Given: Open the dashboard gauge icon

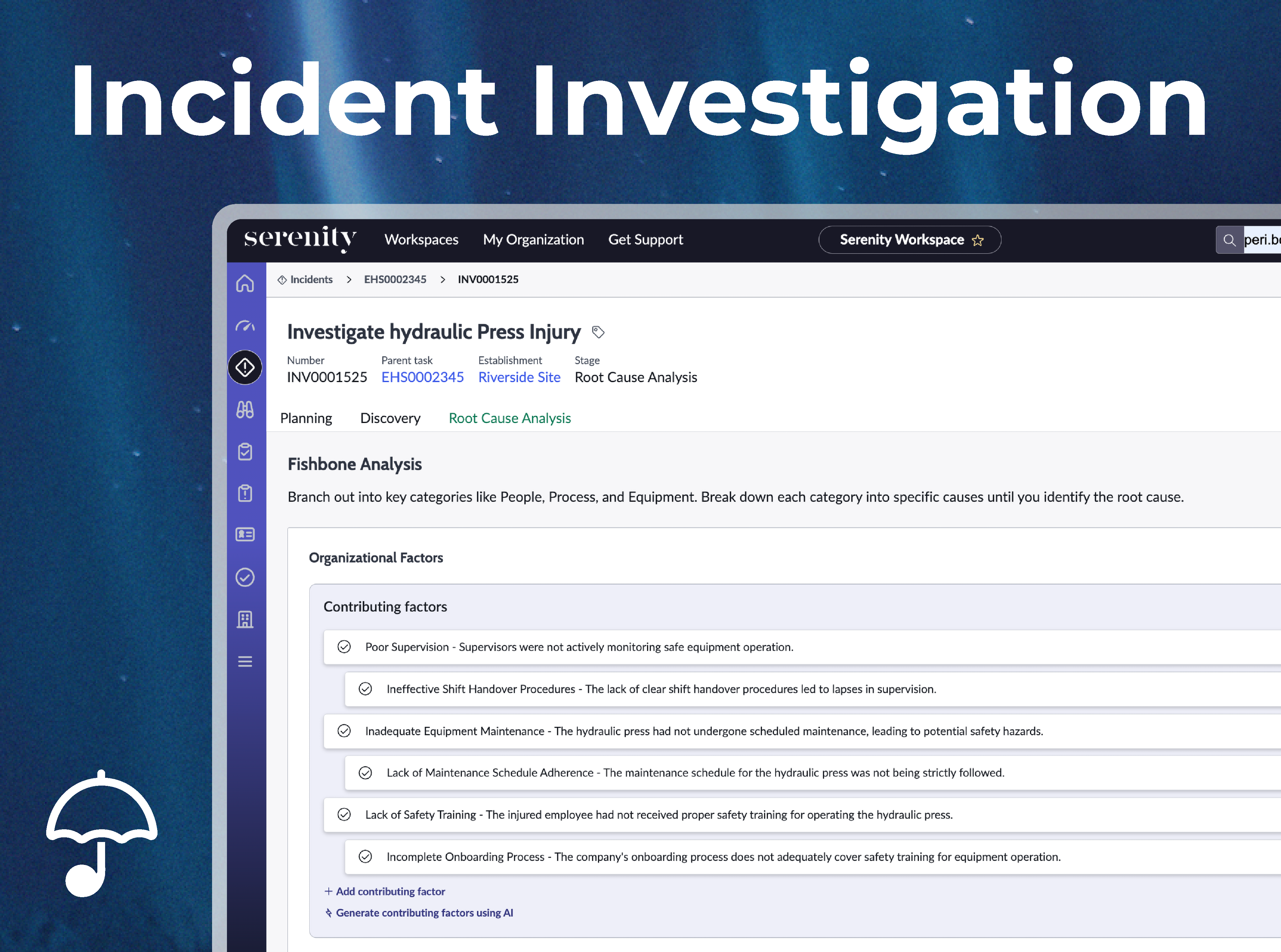Looking at the screenshot, I should click(245, 326).
